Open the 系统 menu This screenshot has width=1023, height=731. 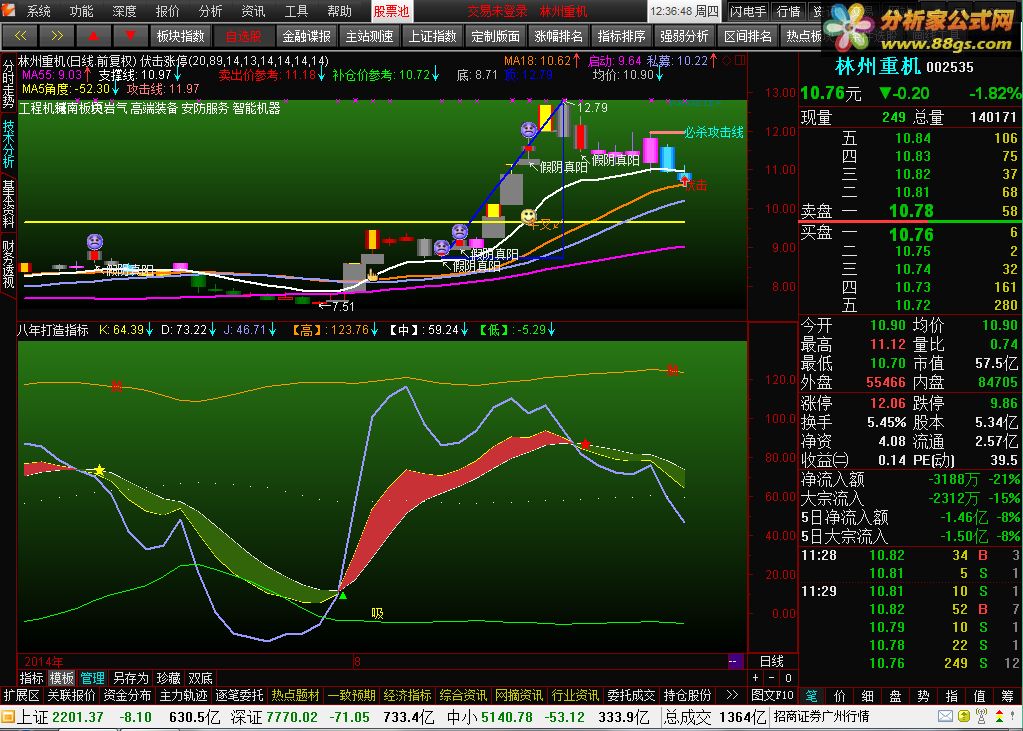click(38, 11)
